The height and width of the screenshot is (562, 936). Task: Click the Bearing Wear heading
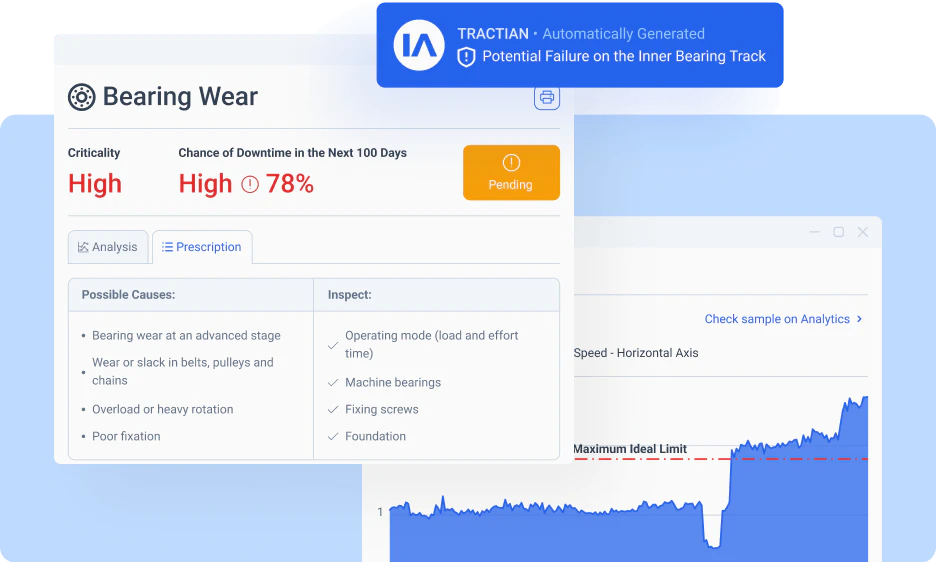tap(180, 97)
